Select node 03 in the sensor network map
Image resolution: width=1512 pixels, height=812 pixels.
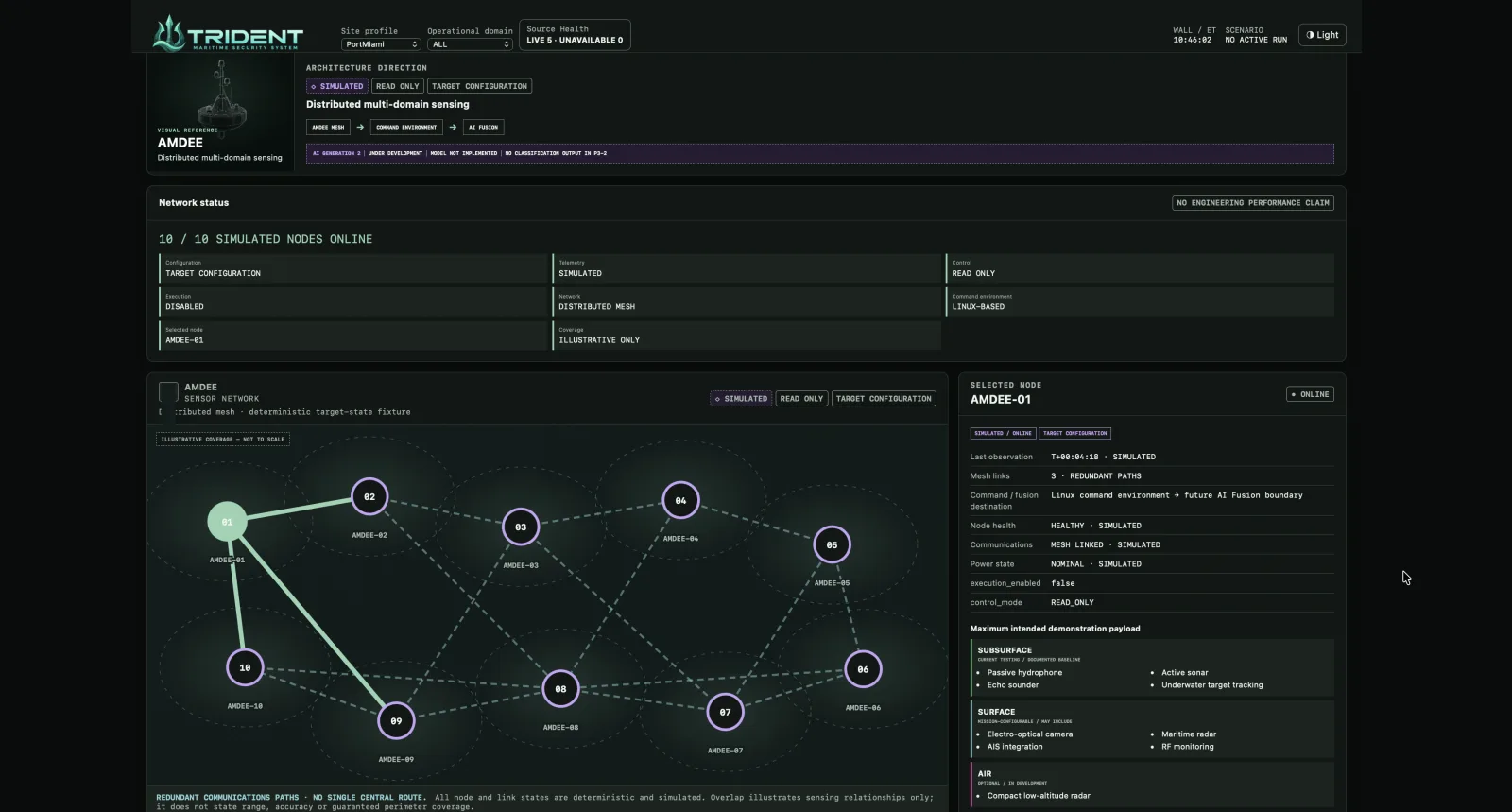click(521, 527)
